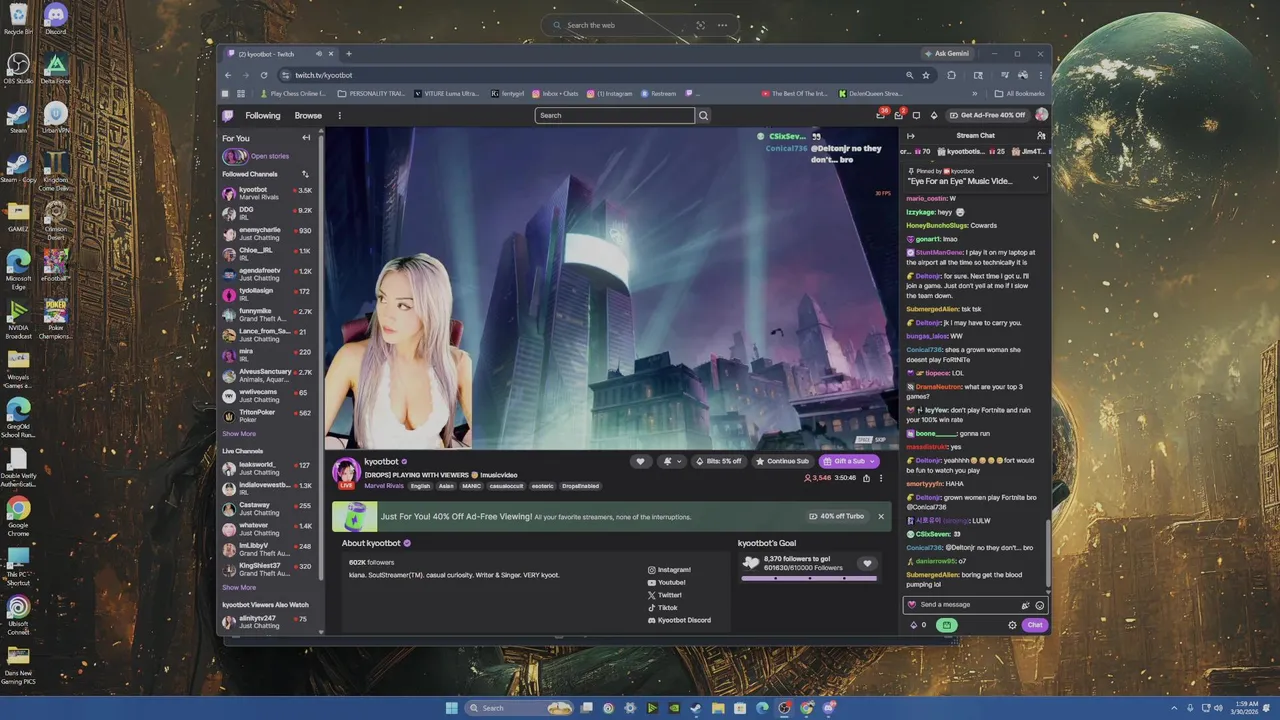Viewport: 1280px width, 720px height.
Task: Open Chrome extensions puzzle icon
Action: [951, 75]
